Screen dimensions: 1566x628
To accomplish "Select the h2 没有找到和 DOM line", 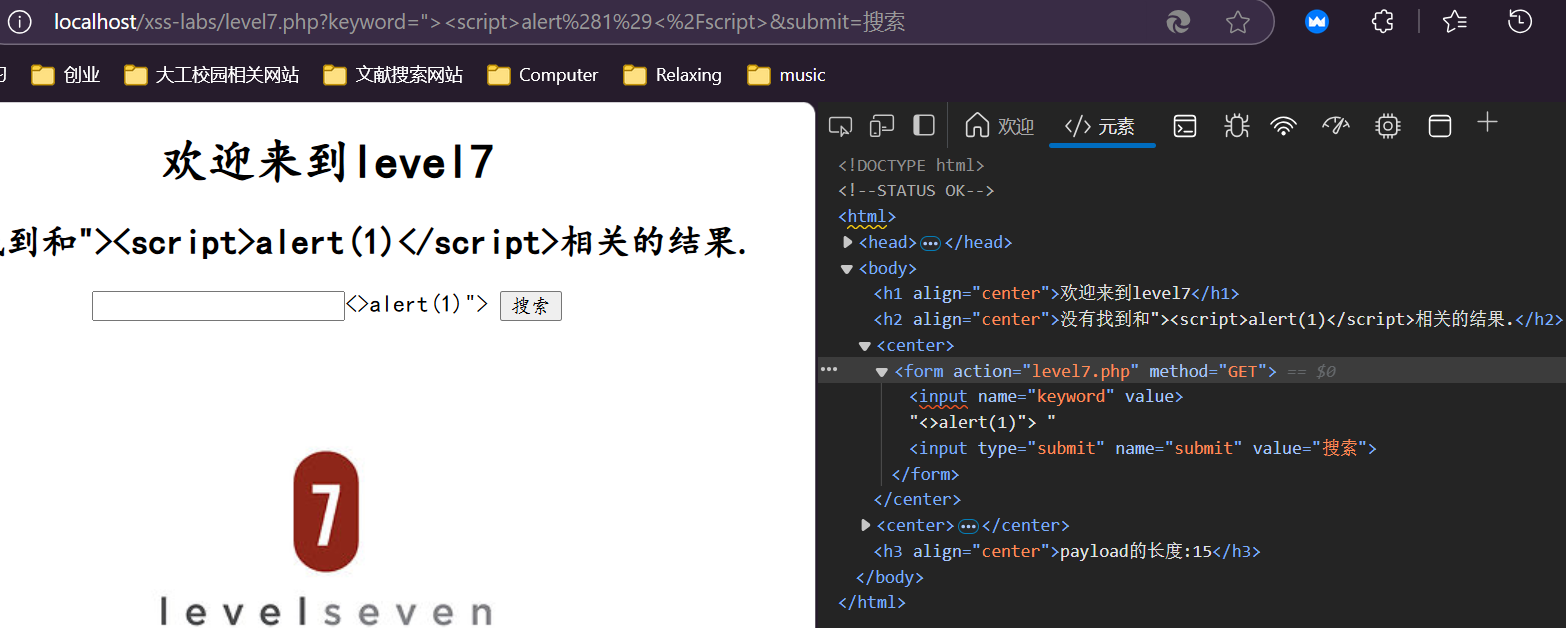I will coord(1218,320).
